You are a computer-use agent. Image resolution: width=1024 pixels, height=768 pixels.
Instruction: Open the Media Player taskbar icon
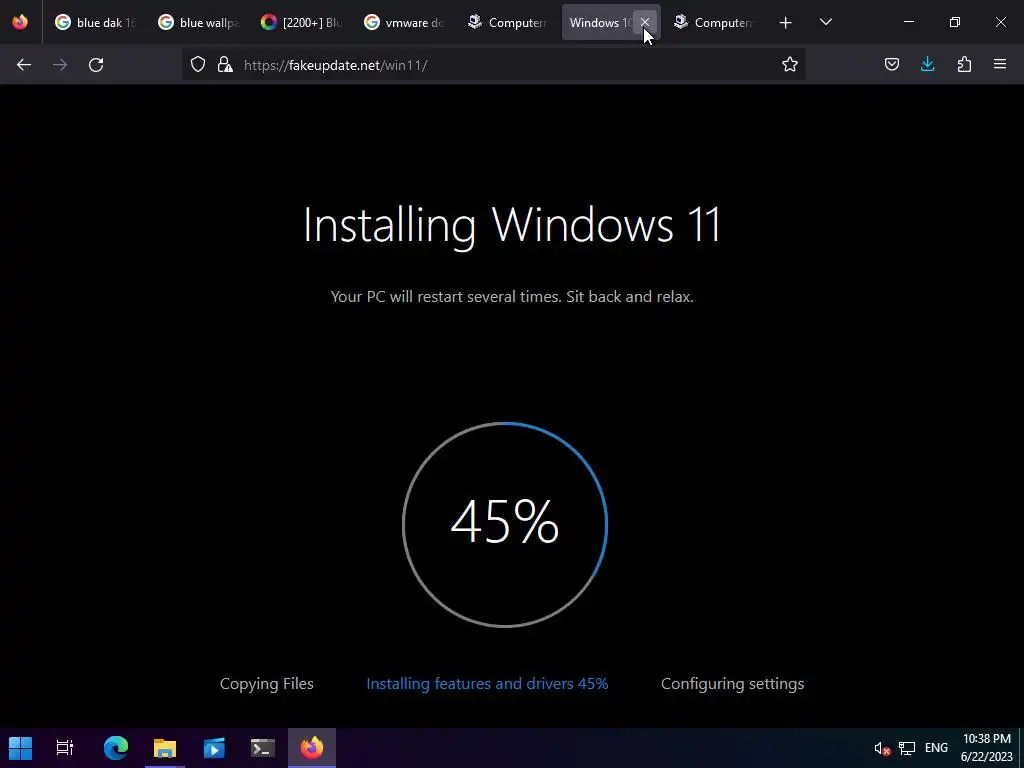coord(214,748)
